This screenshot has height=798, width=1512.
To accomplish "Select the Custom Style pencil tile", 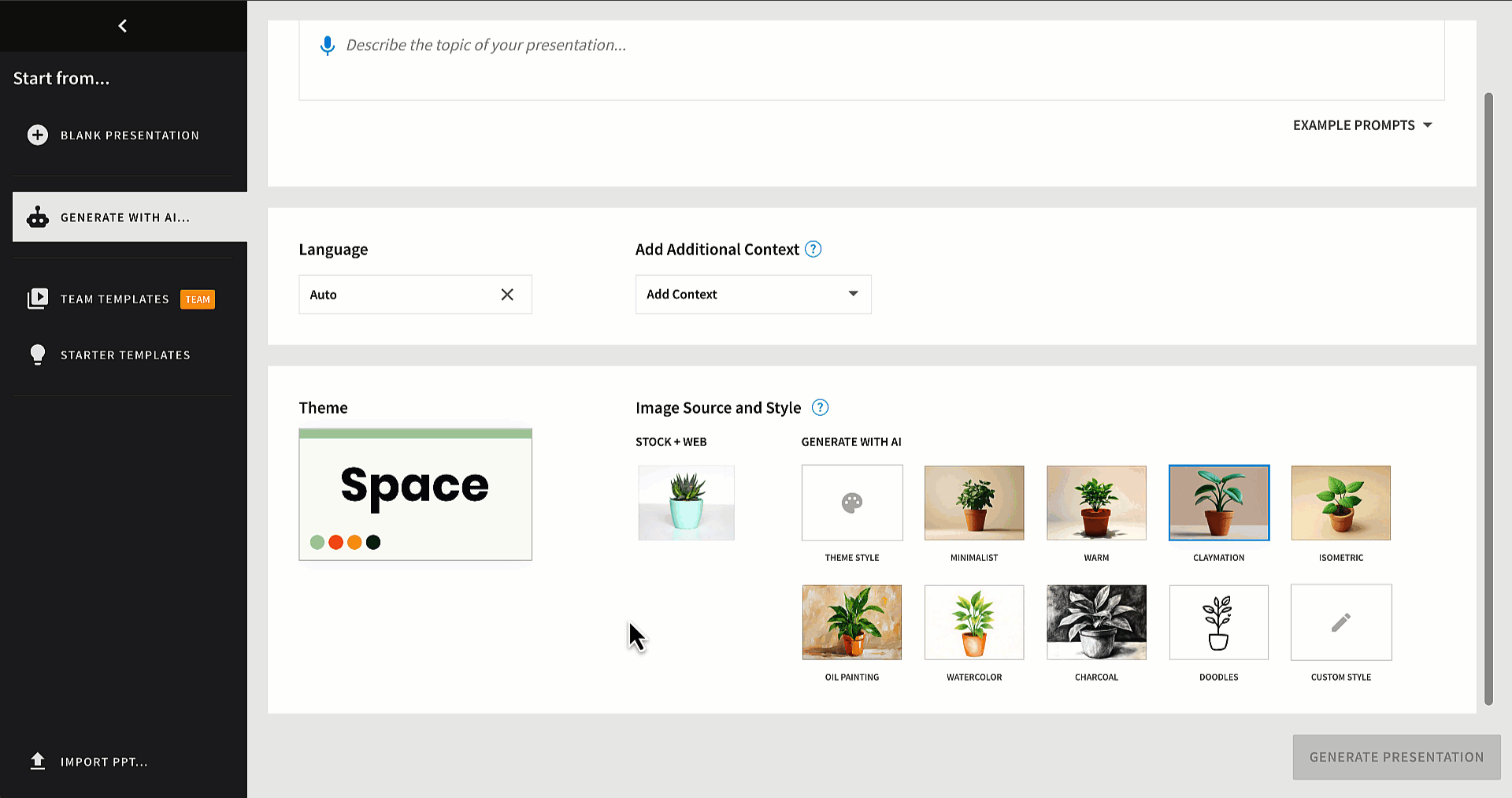I will 1340,622.
